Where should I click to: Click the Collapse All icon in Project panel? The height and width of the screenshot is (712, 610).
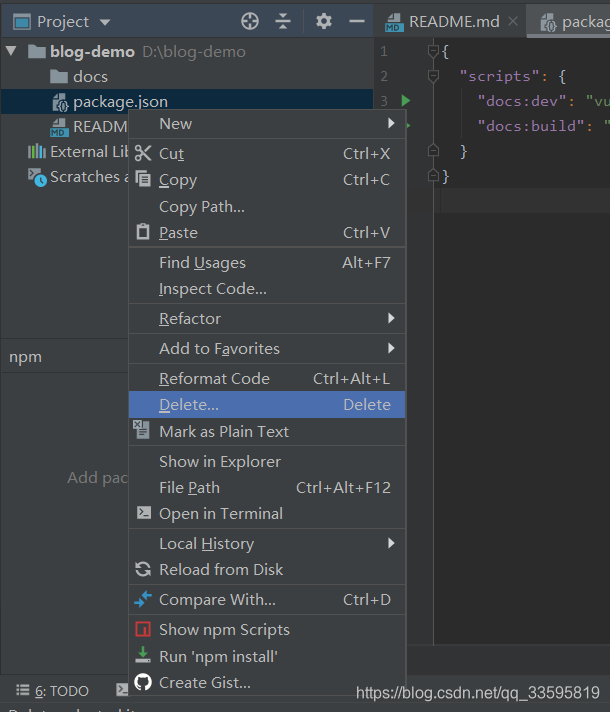pyautogui.click(x=283, y=21)
